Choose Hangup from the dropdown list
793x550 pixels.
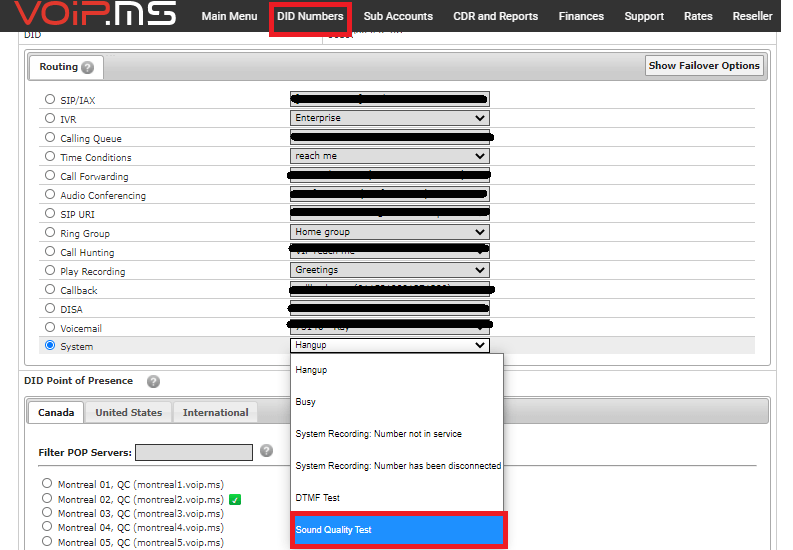(x=397, y=370)
